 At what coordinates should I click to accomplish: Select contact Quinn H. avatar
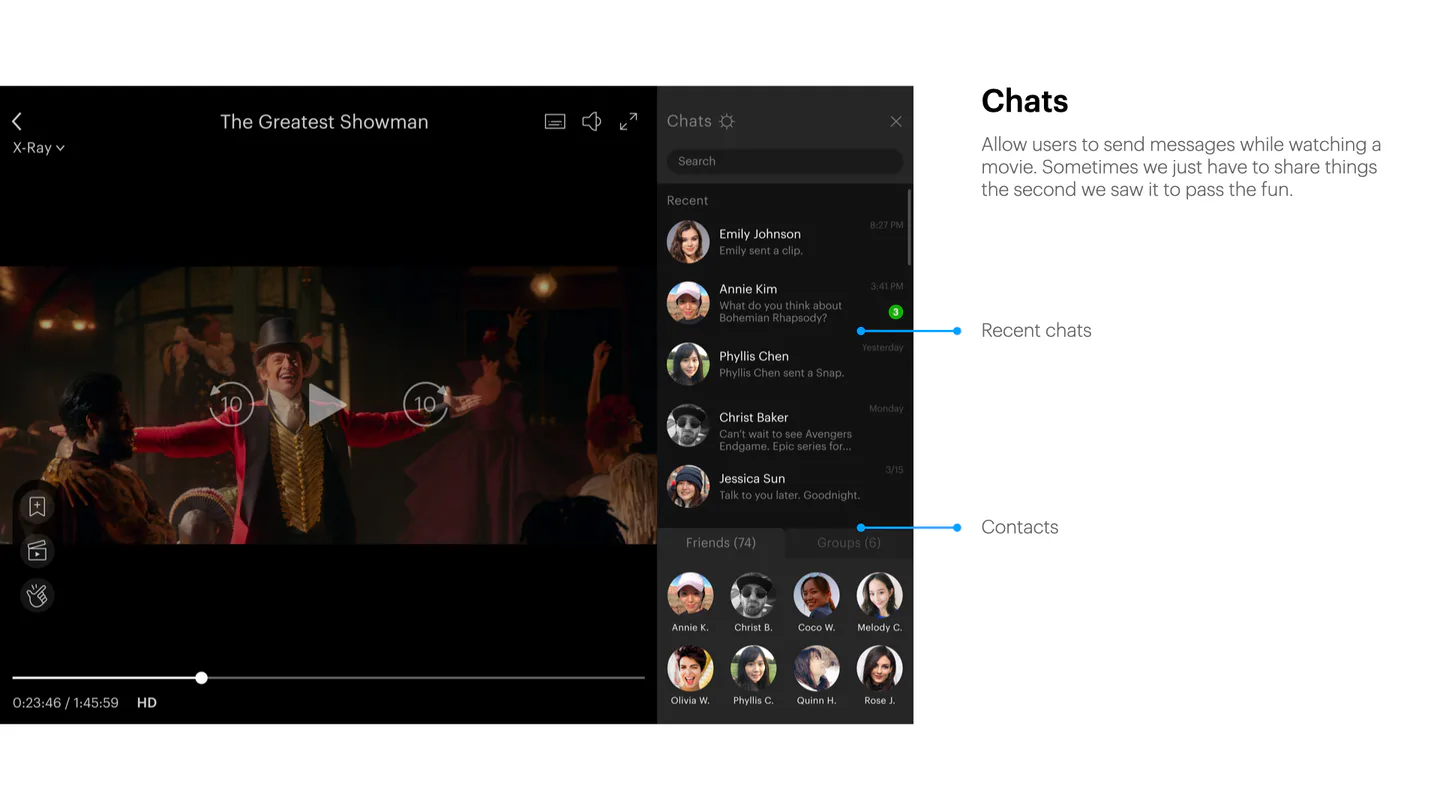tap(816, 668)
